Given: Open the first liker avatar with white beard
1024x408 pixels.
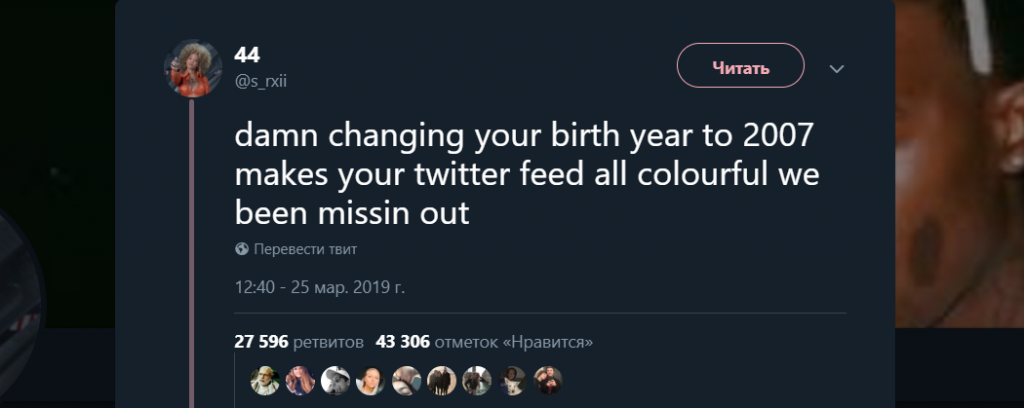Looking at the screenshot, I should tap(264, 380).
